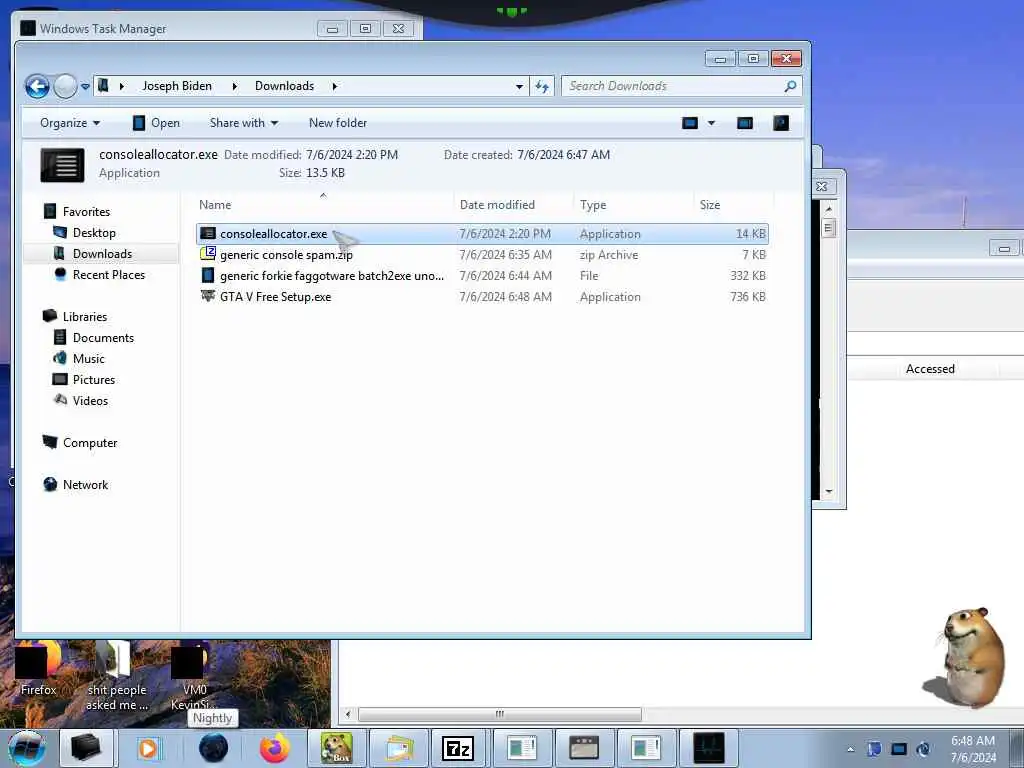This screenshot has width=1024, height=768.
Task: Open the Share with menu
Action: click(x=244, y=123)
